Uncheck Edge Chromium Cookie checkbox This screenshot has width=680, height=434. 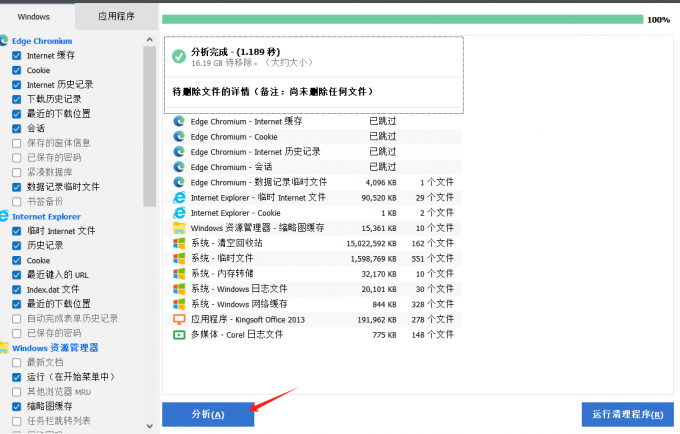tap(16, 70)
